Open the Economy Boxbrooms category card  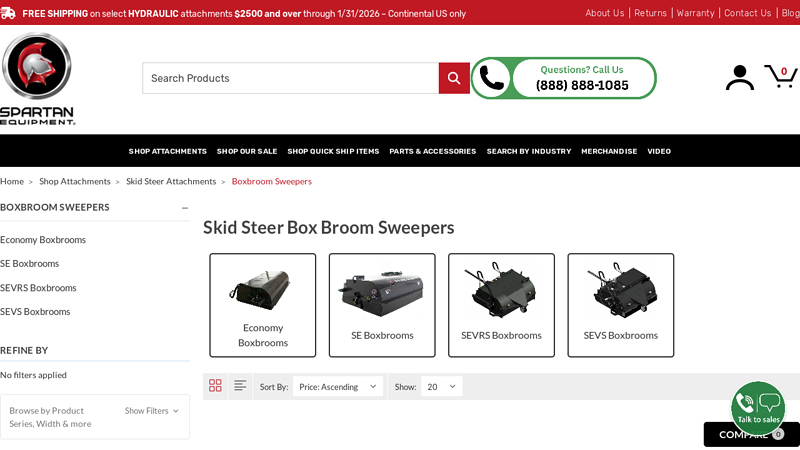tap(263, 305)
